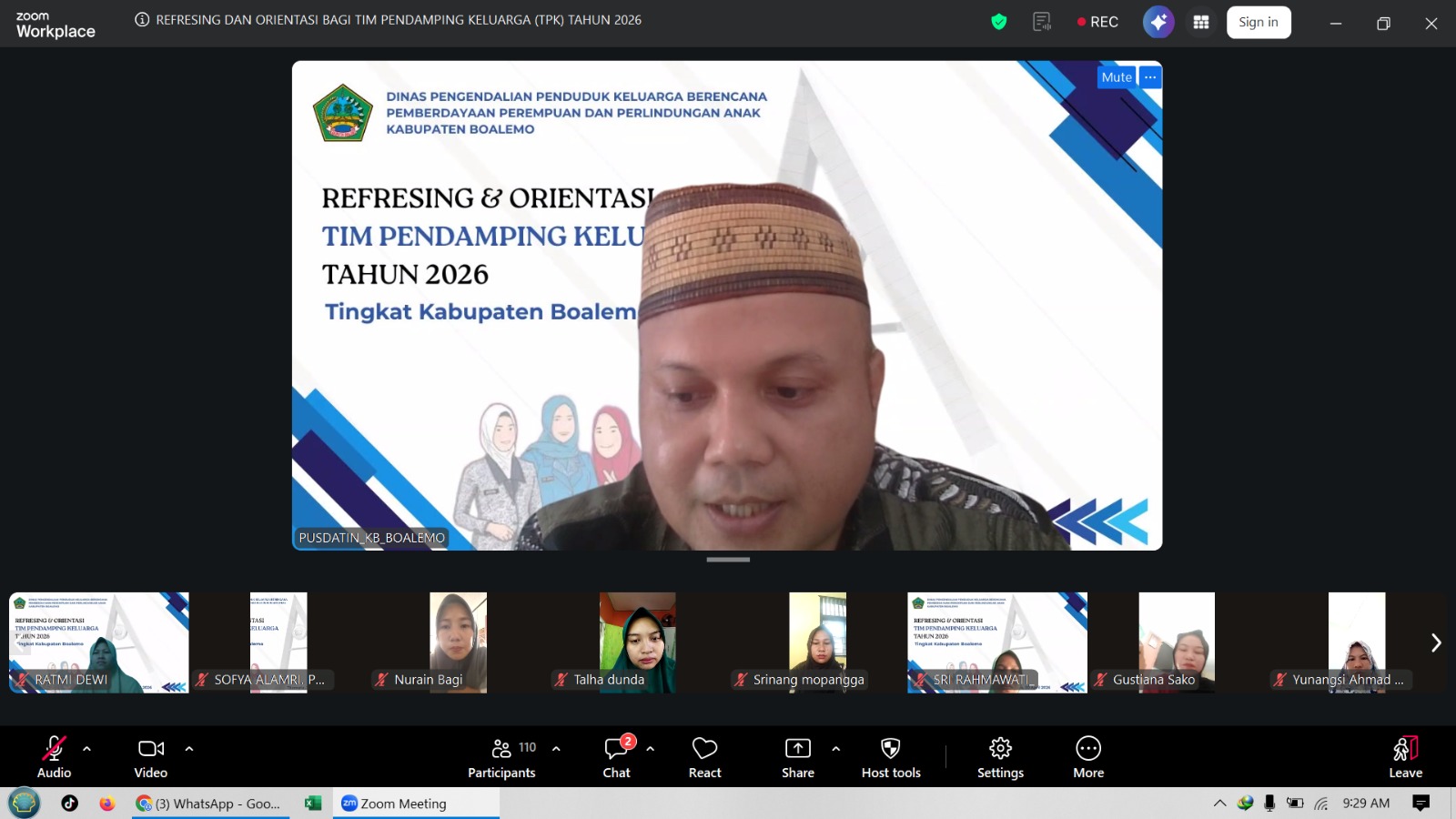Screen dimensions: 1456x819
Task: Select Gustiana Sako video thumbnail
Action: (x=1177, y=642)
